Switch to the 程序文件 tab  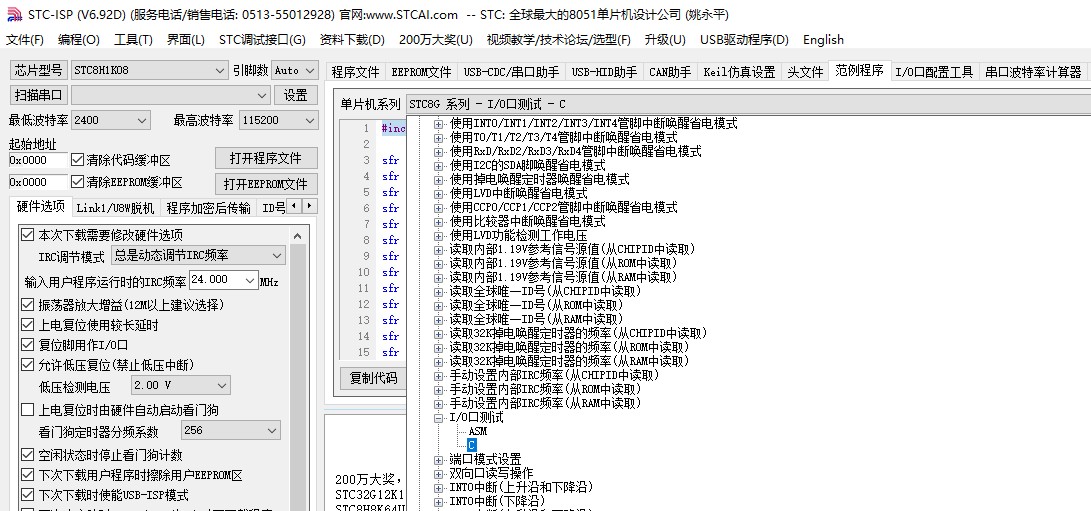(x=355, y=72)
